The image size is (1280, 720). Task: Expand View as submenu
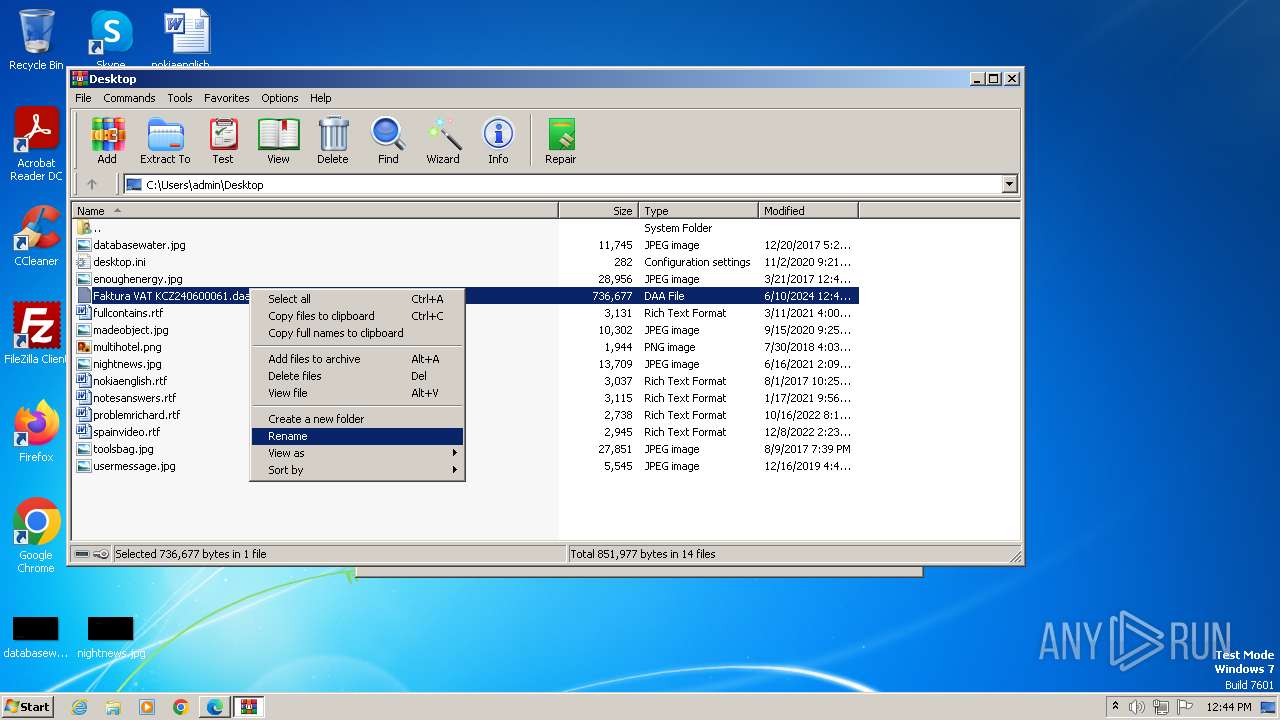357,453
